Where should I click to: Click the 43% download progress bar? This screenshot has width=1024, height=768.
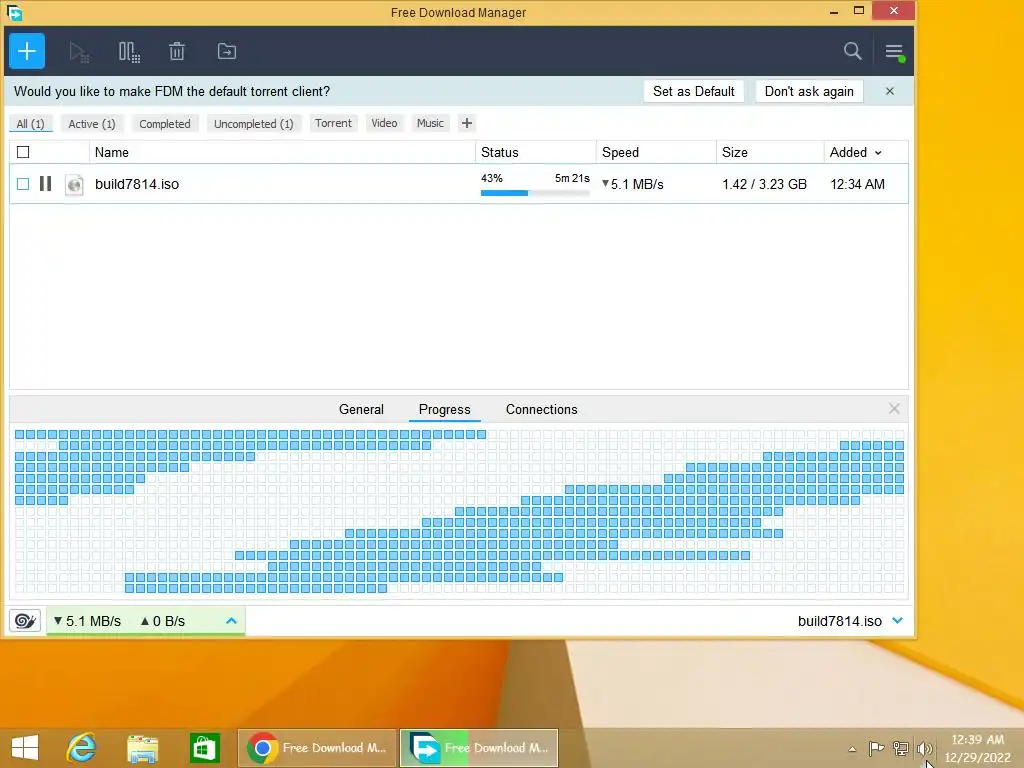click(535, 193)
